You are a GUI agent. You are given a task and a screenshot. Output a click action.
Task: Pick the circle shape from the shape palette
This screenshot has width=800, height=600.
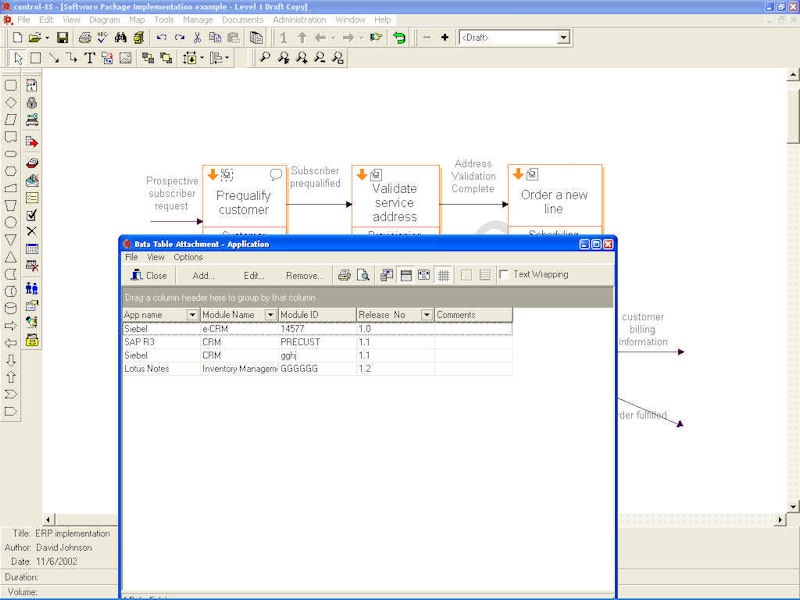11,222
